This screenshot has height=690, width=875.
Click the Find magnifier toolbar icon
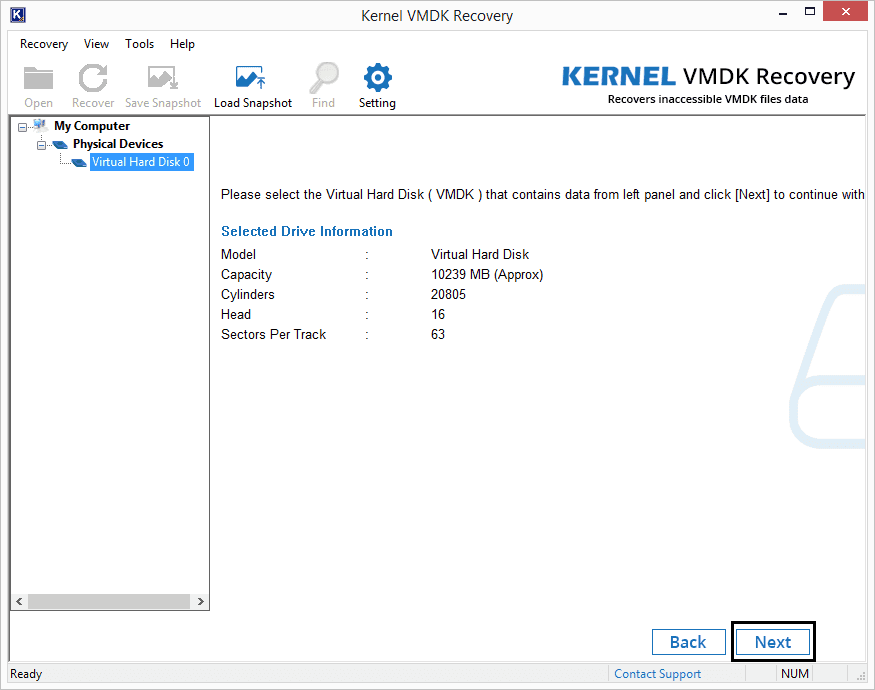tap(324, 78)
